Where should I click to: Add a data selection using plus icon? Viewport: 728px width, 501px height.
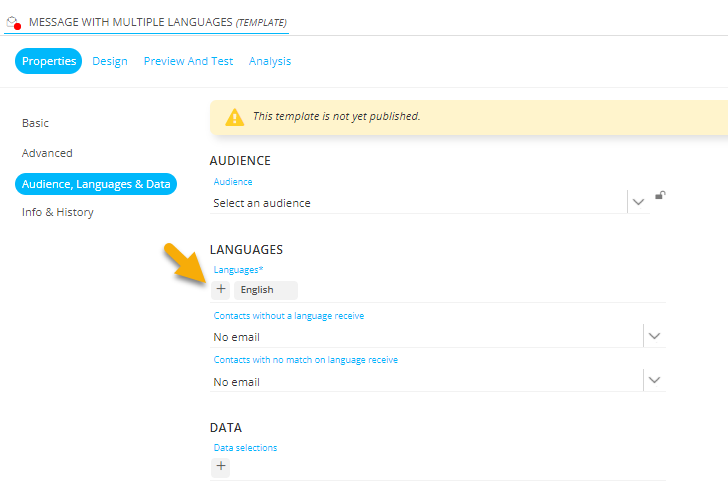(x=221, y=467)
